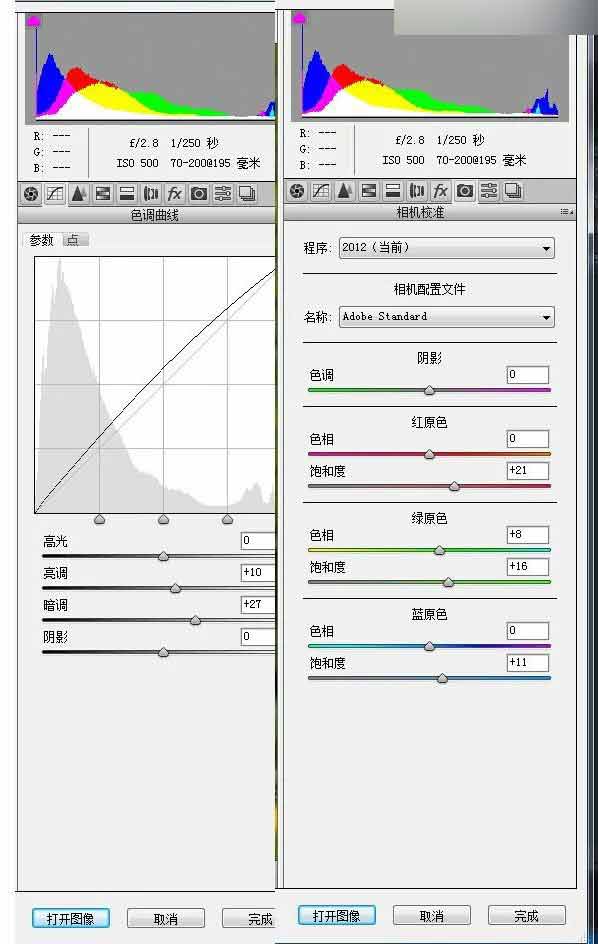598x944 pixels.
Task: Click 蓝原色 色相 value field
Action: (x=528, y=630)
